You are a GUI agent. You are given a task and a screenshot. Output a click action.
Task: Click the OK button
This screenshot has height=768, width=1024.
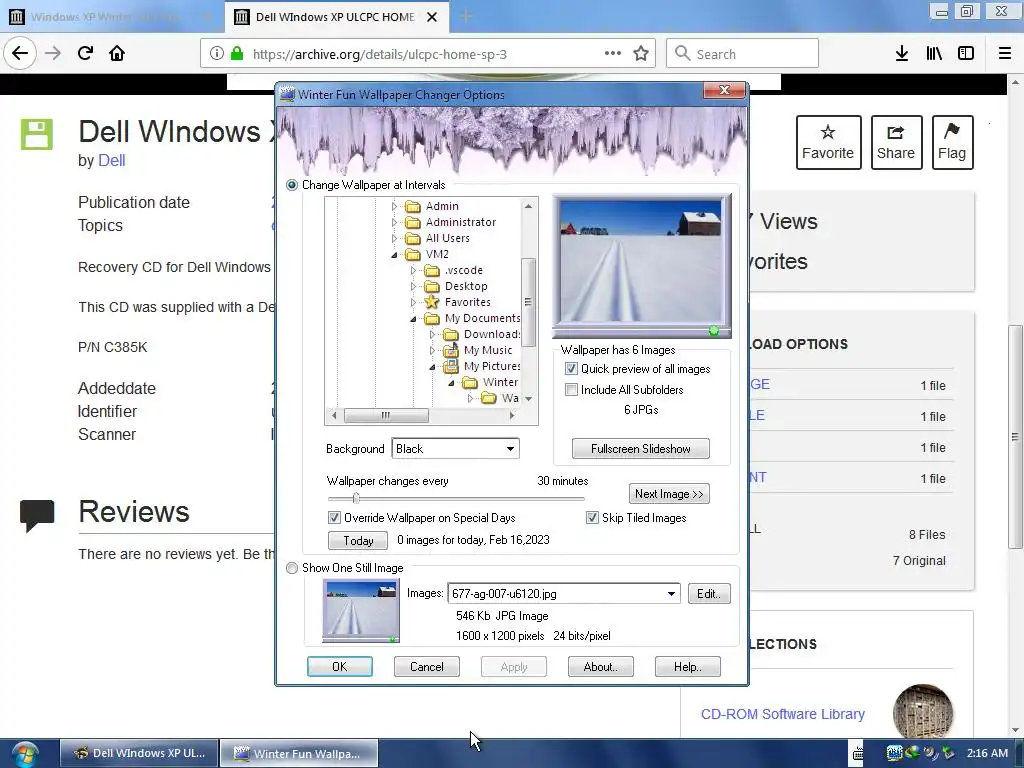340,667
